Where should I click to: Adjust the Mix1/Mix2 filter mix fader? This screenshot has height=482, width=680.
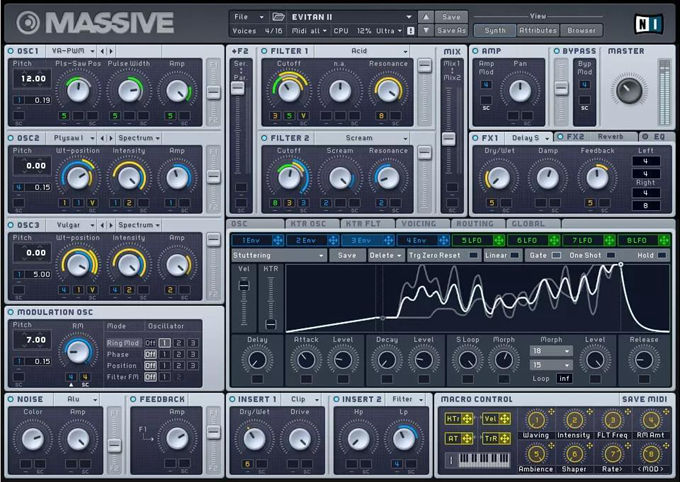(449, 139)
